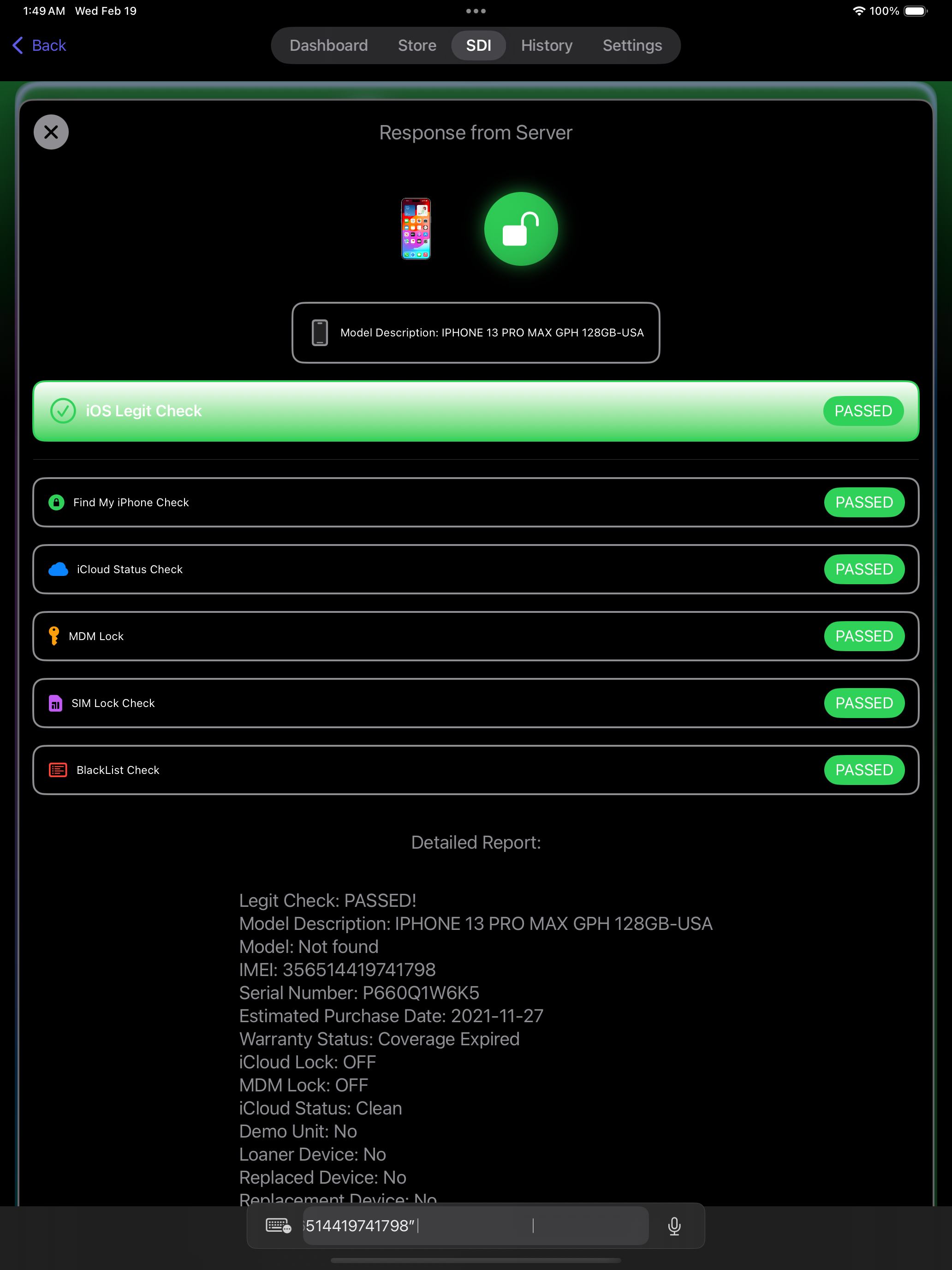
Task: Click PASSED badge on iOS Legit Check
Action: [863, 411]
